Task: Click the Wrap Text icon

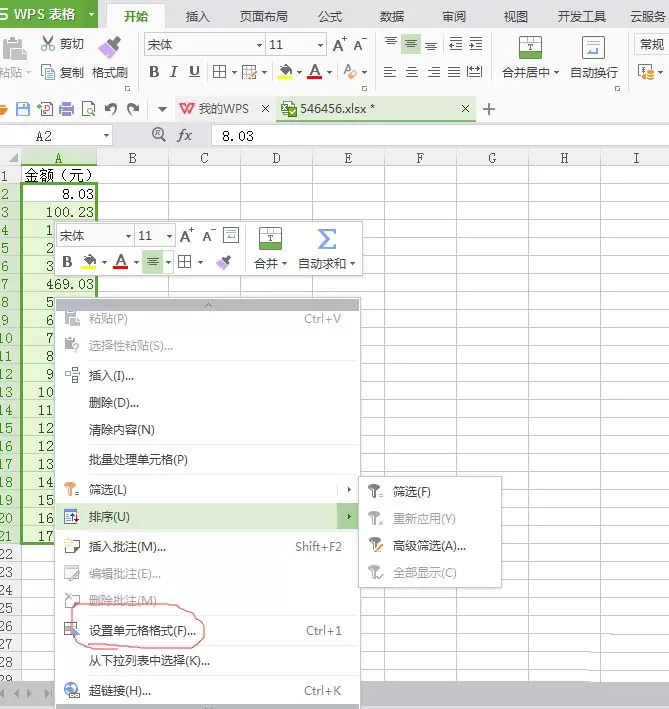Action: point(593,47)
